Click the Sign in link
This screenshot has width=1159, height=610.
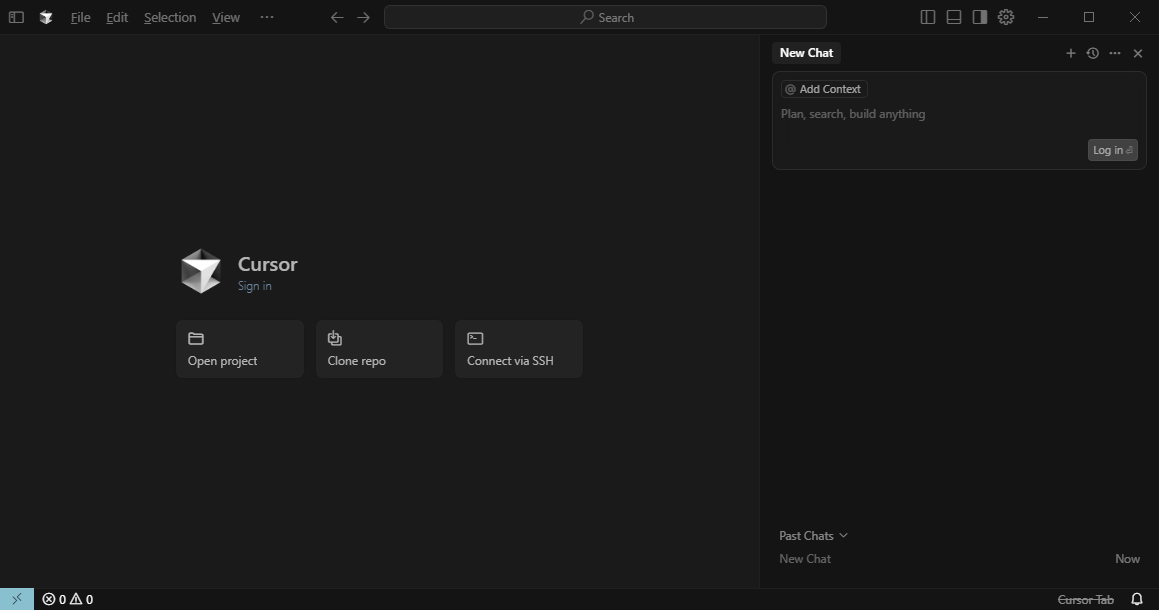pos(254,286)
